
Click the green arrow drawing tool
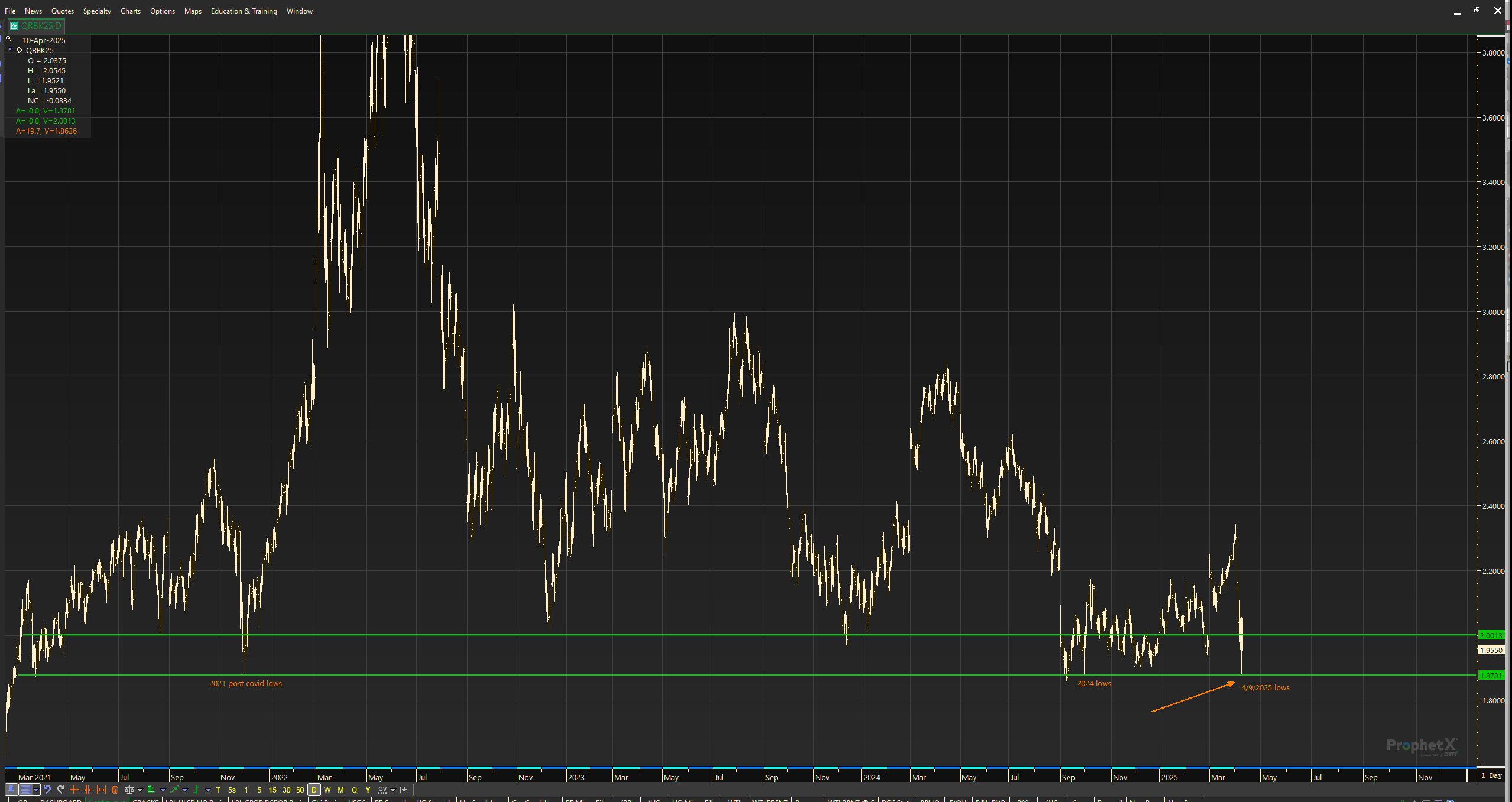point(174,790)
